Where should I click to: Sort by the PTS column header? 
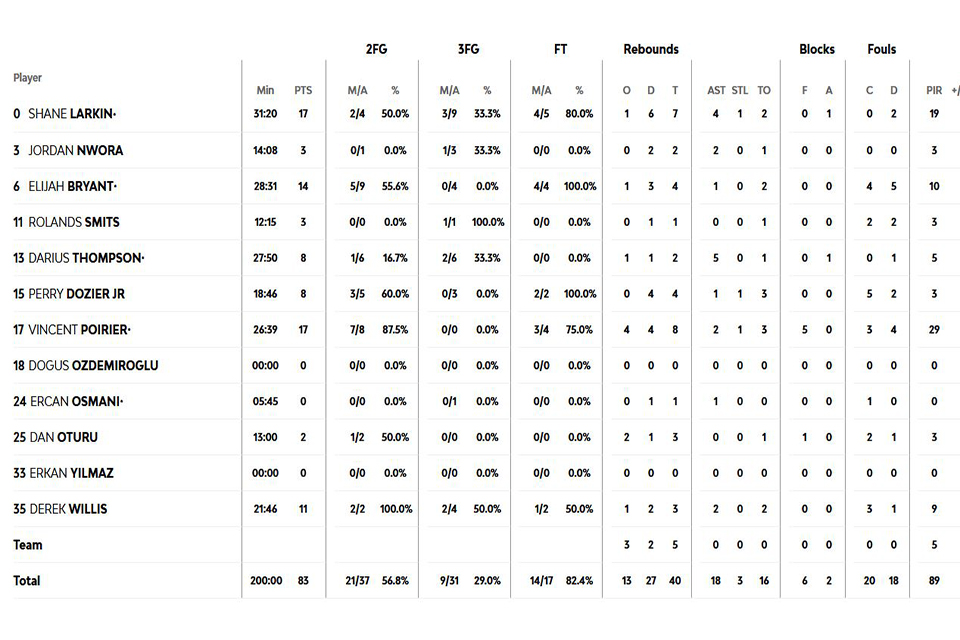[x=303, y=90]
